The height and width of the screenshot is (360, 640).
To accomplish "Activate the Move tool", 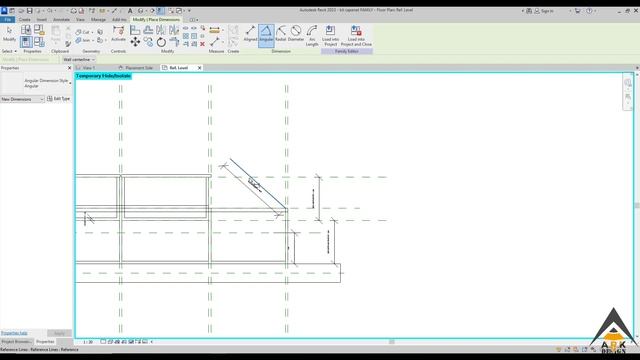I will (x=135, y=42).
